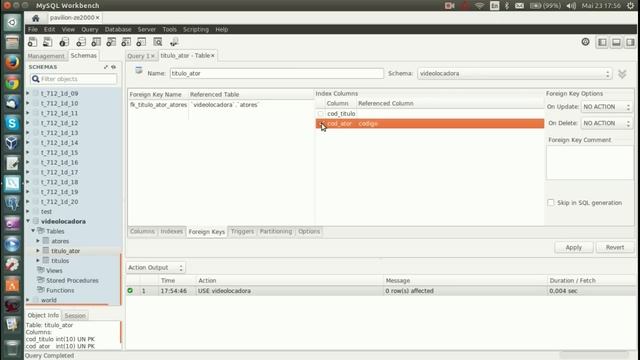Switch to the Columns tab

[x=142, y=231]
